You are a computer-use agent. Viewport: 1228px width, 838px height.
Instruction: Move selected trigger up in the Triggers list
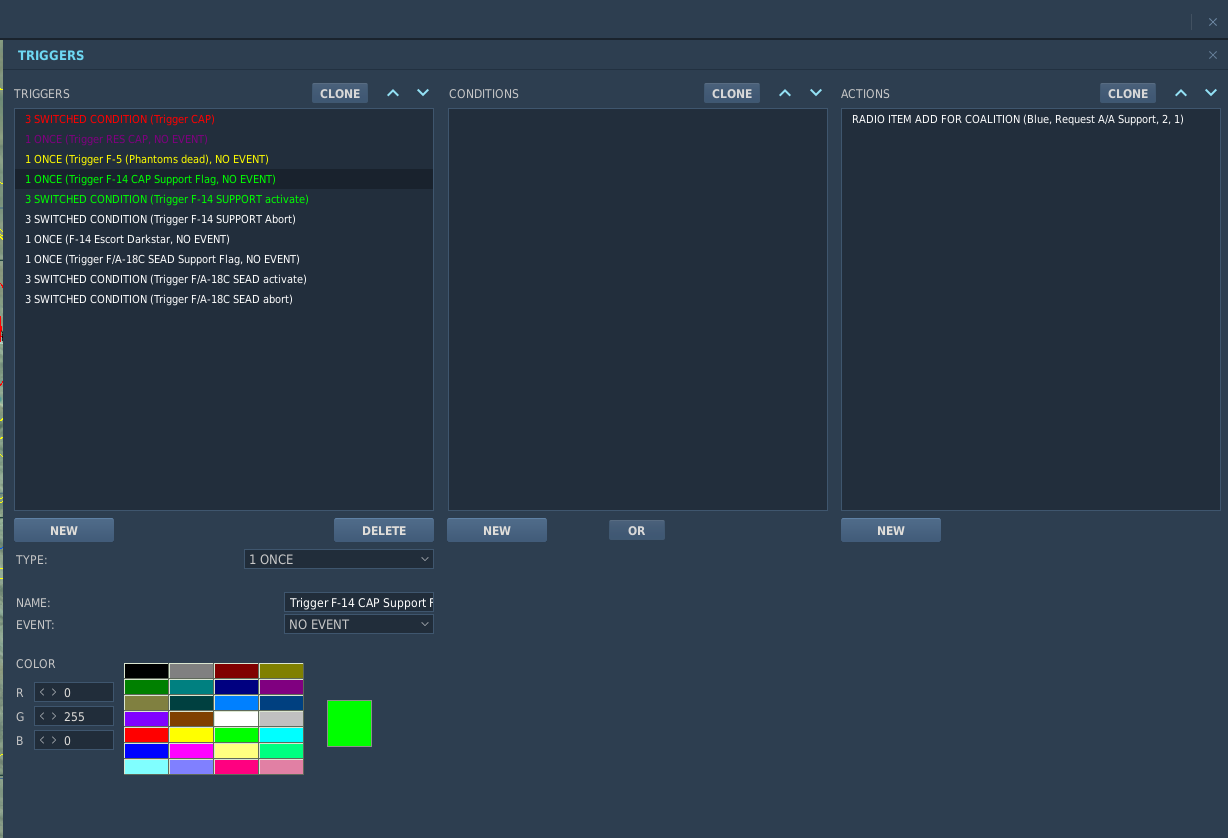point(393,93)
